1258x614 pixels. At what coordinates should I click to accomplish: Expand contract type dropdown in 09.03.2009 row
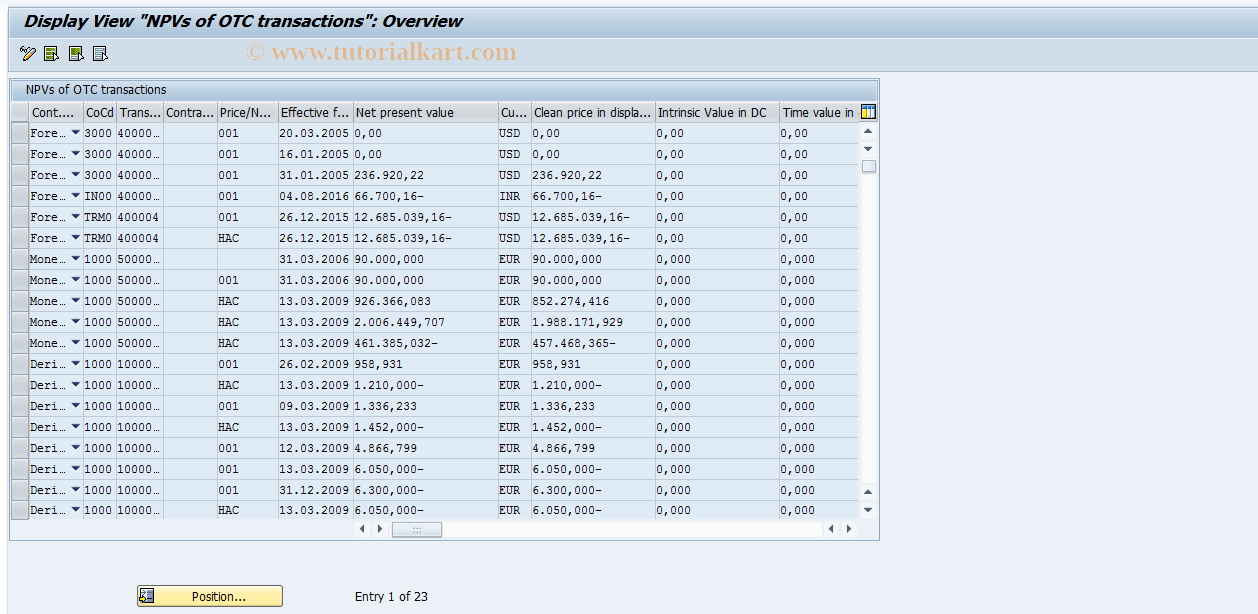click(x=75, y=406)
